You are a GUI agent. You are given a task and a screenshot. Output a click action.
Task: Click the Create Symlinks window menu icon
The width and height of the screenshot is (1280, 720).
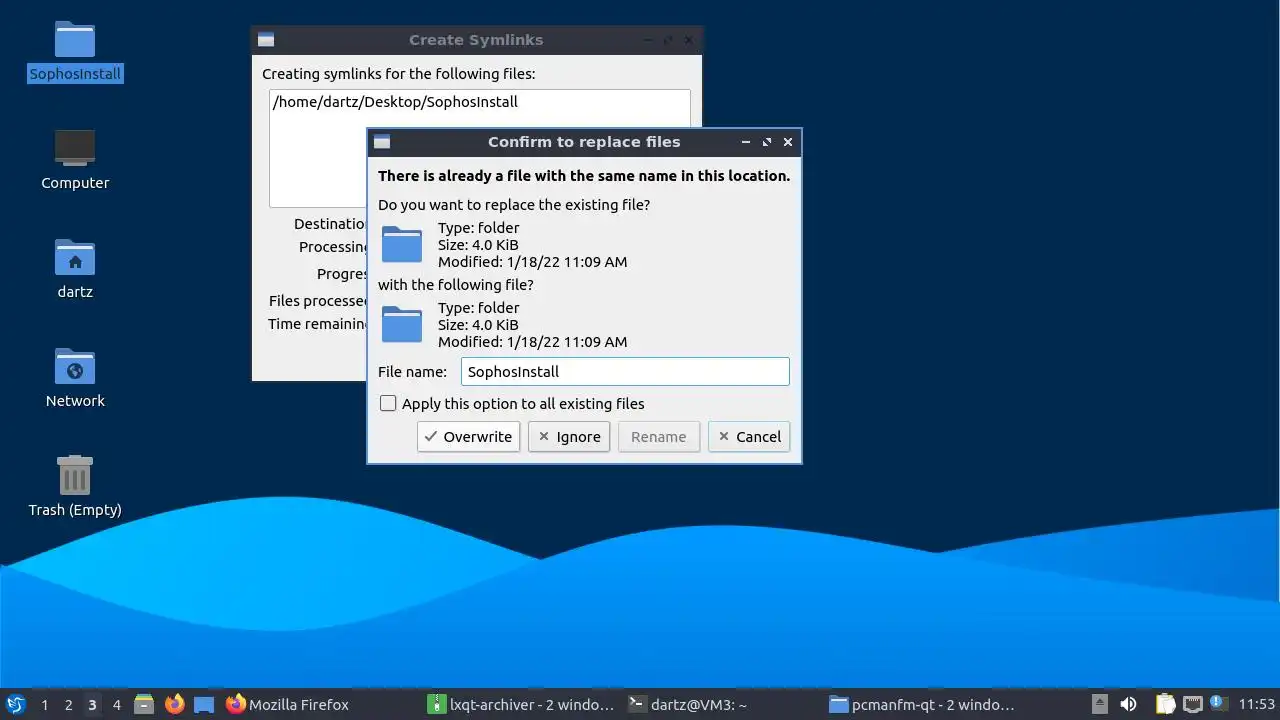point(266,40)
